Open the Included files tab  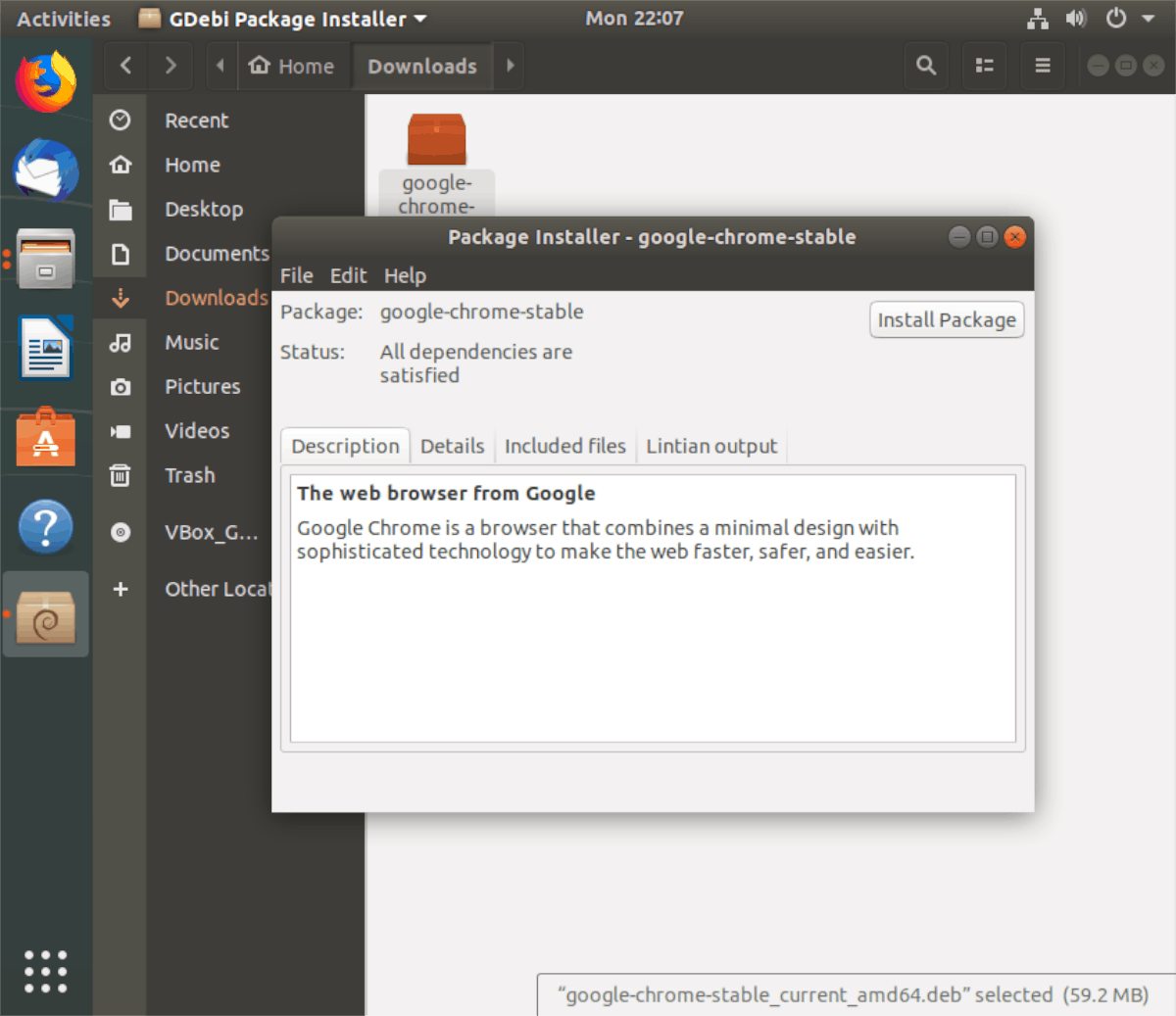[564, 447]
